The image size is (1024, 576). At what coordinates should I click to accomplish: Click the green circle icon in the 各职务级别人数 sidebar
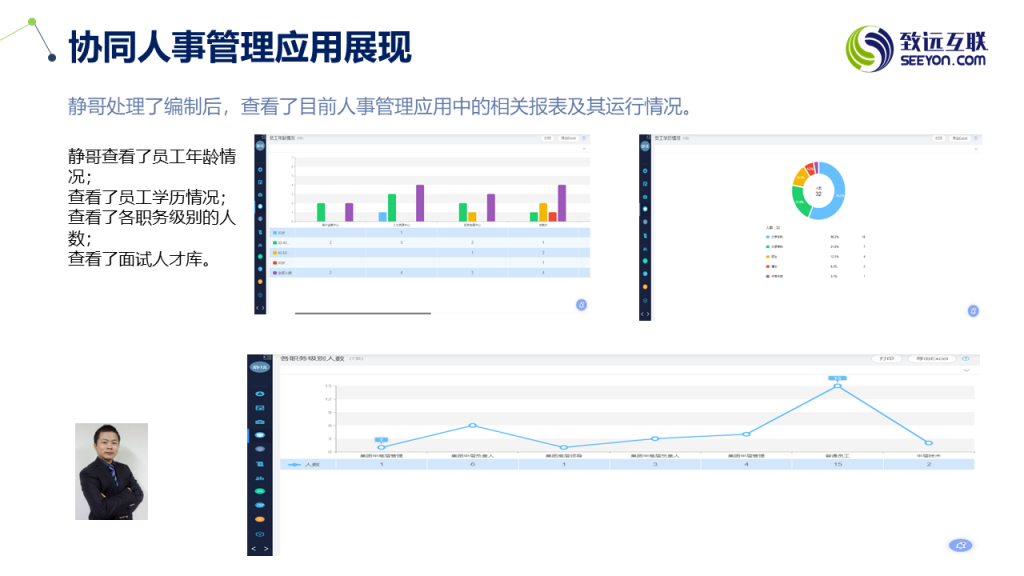[260, 491]
